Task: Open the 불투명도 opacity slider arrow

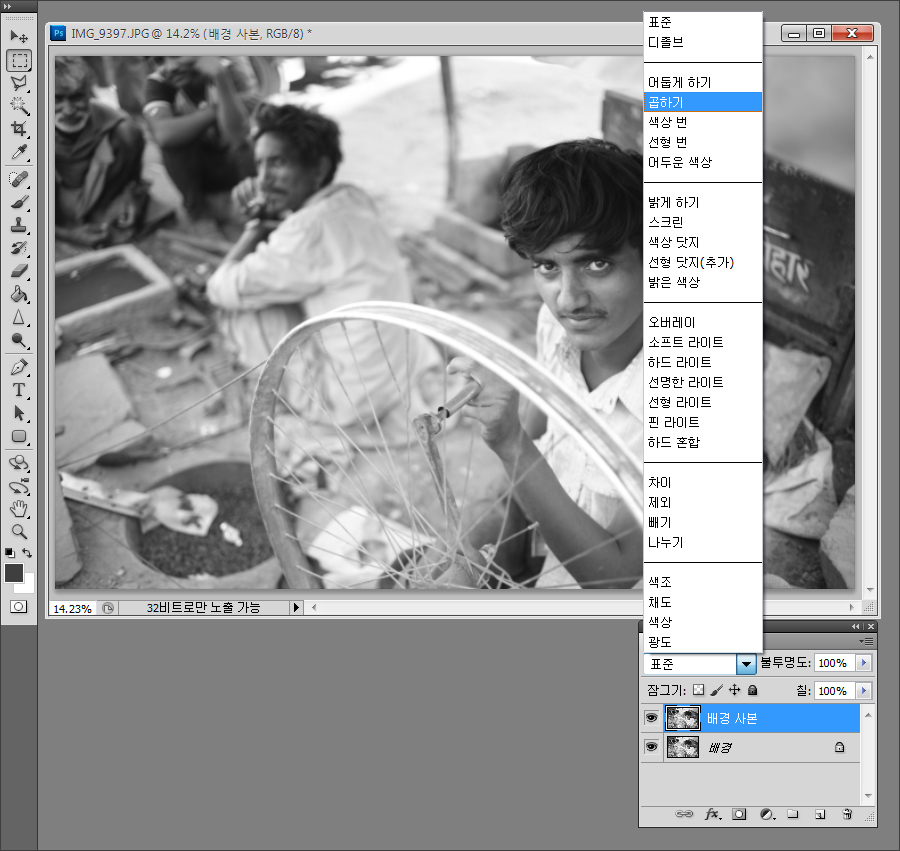Action: click(864, 663)
